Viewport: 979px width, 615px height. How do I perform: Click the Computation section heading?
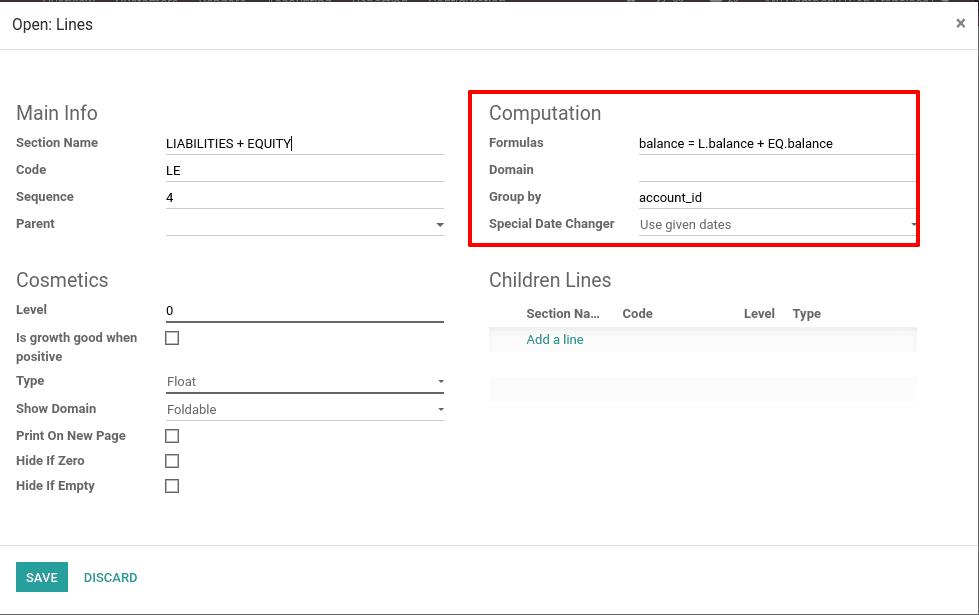pos(545,113)
